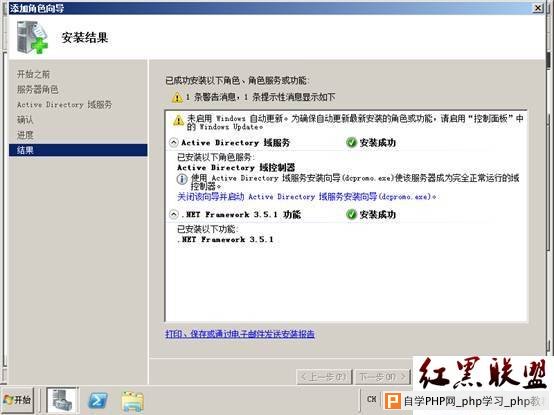Click the yellow warning icon beside Windows auto-update message
Screen dimensions: 554x415
(x=178, y=120)
